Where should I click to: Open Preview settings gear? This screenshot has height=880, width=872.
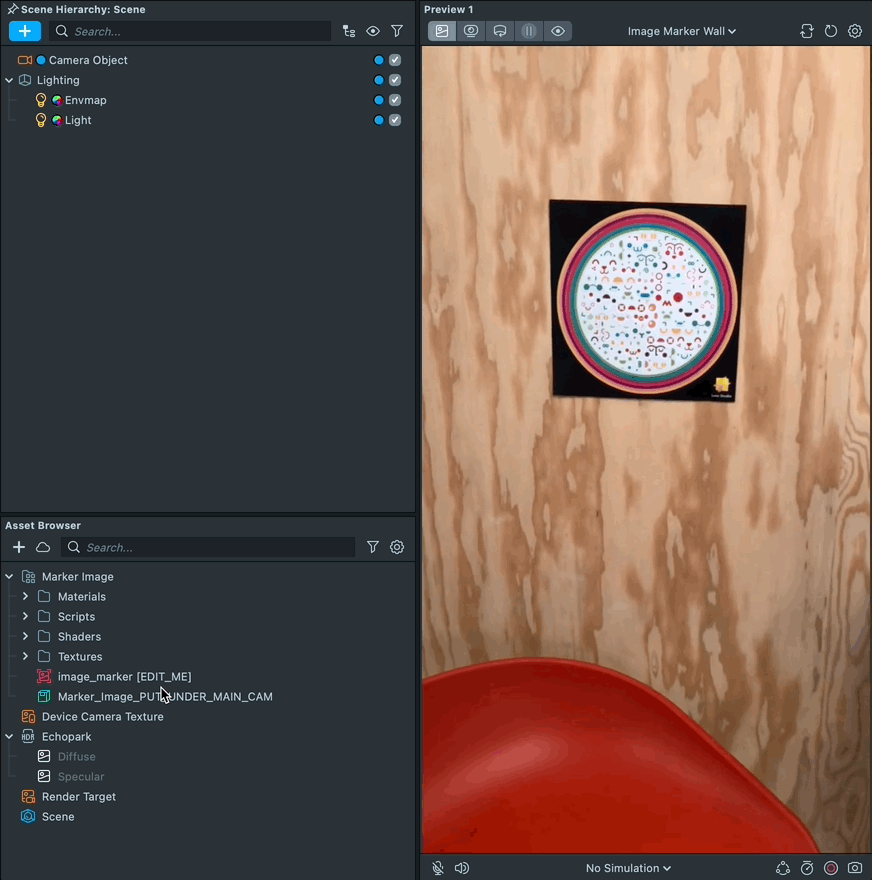coord(855,31)
